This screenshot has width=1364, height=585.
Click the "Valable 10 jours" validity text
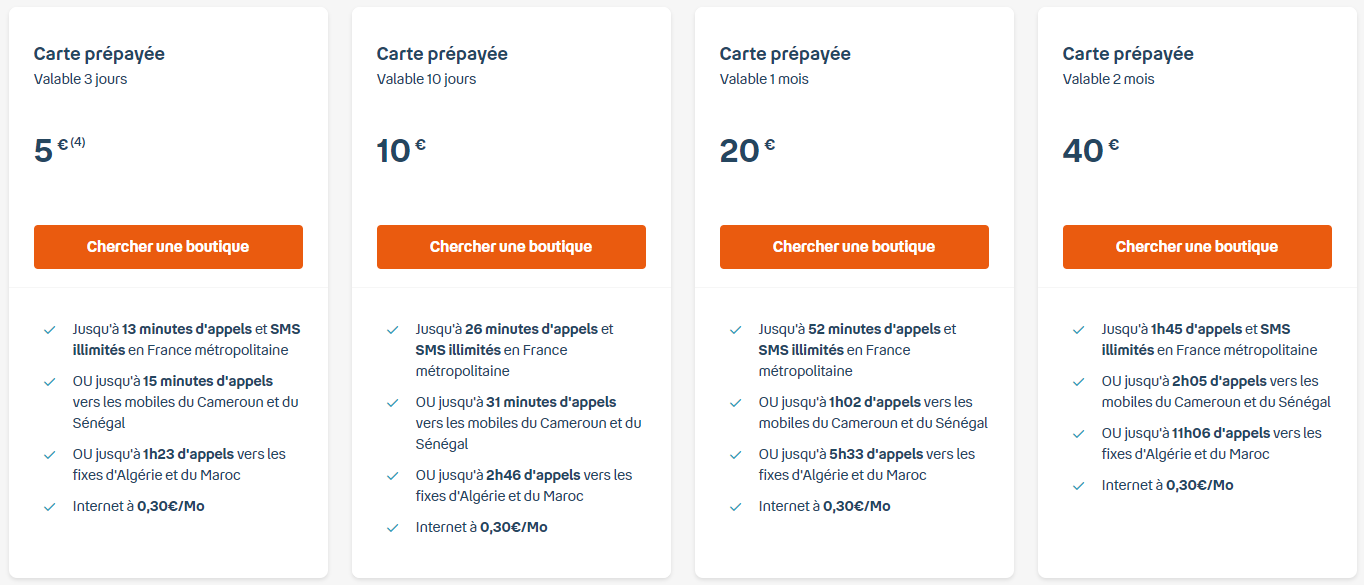click(x=426, y=79)
